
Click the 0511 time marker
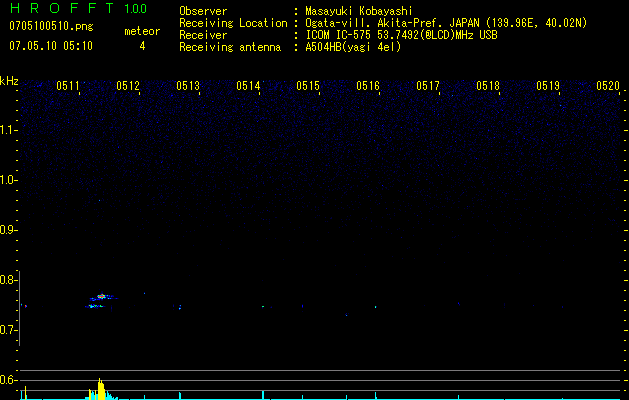coord(68,86)
